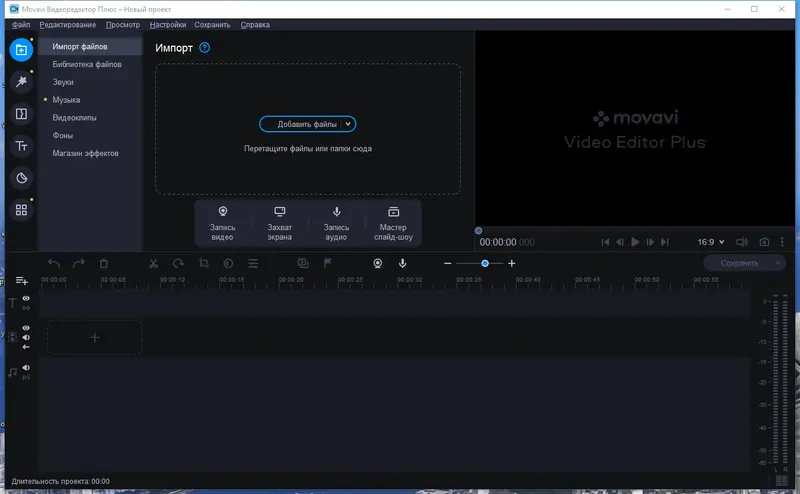The width and height of the screenshot is (800, 494).
Task: Take a snapshot with the camera icon
Action: click(764, 242)
